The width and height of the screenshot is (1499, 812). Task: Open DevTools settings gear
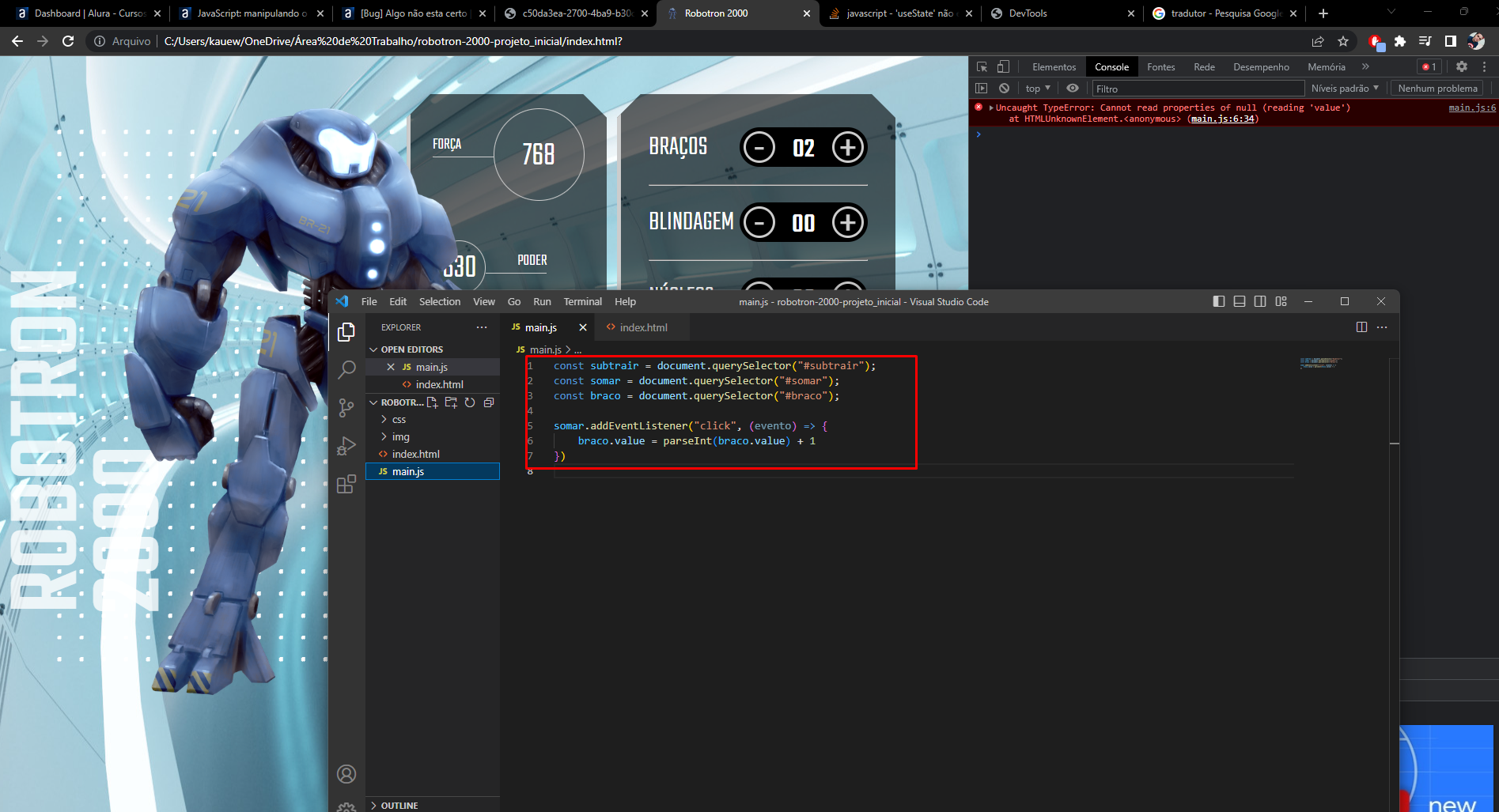click(x=1462, y=67)
